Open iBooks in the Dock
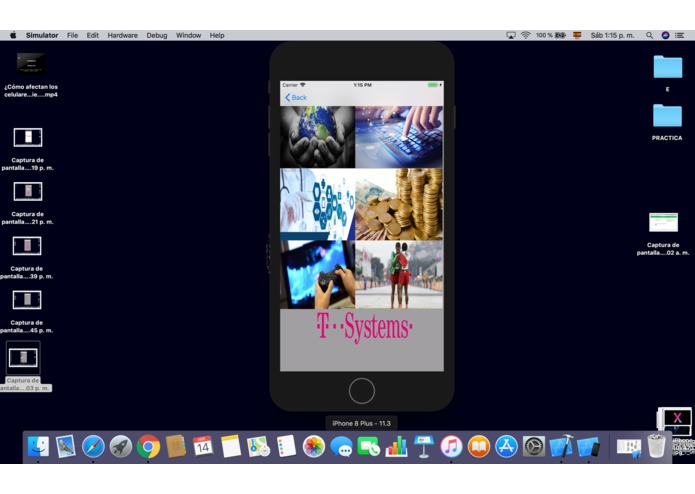 479,447
